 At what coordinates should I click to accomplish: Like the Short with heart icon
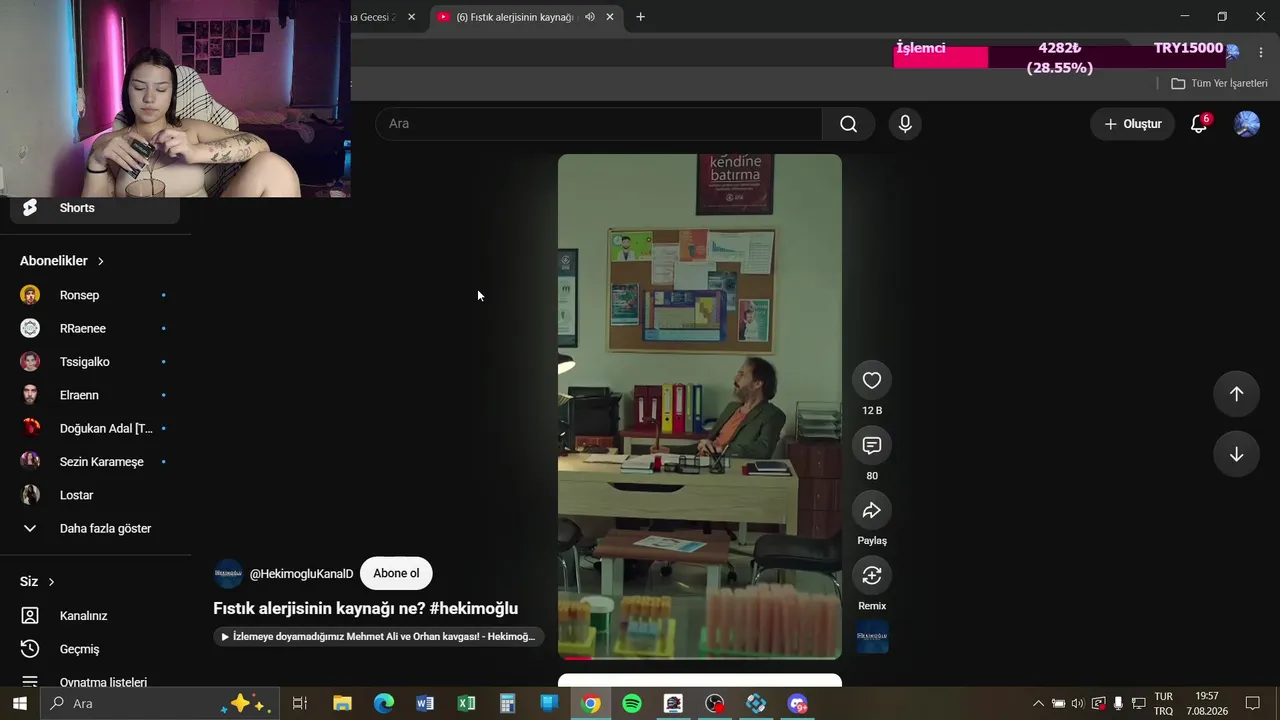872,380
